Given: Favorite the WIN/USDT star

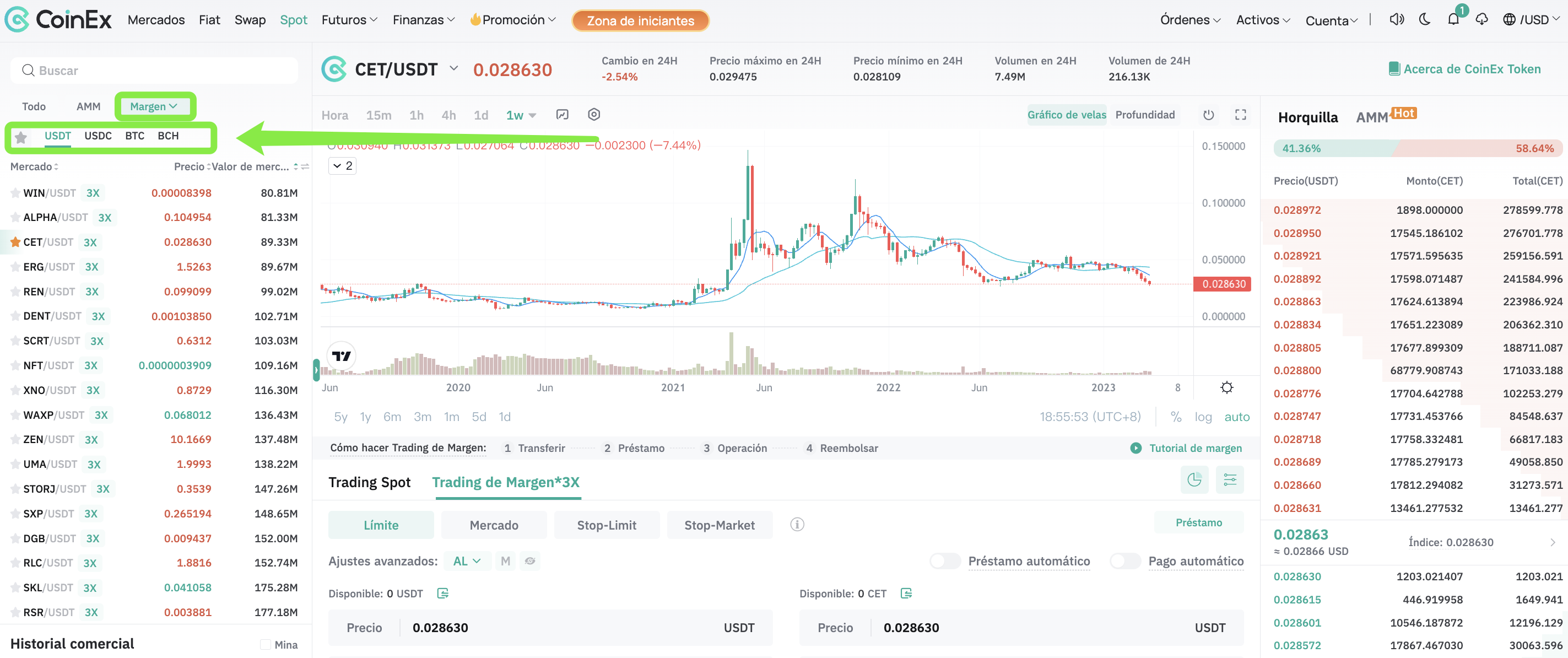Looking at the screenshot, I should (x=15, y=193).
